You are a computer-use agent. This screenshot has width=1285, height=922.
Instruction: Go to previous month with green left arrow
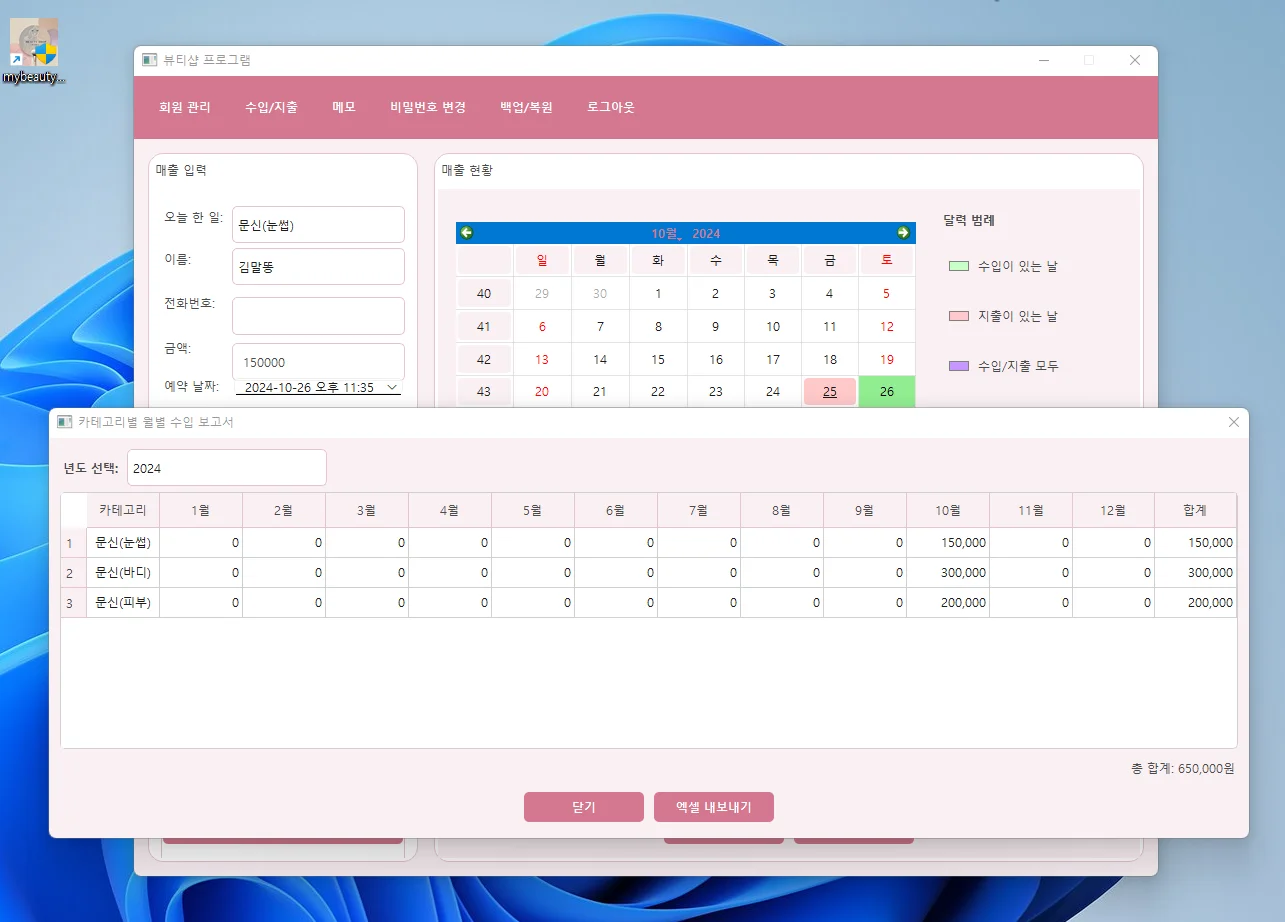point(466,233)
